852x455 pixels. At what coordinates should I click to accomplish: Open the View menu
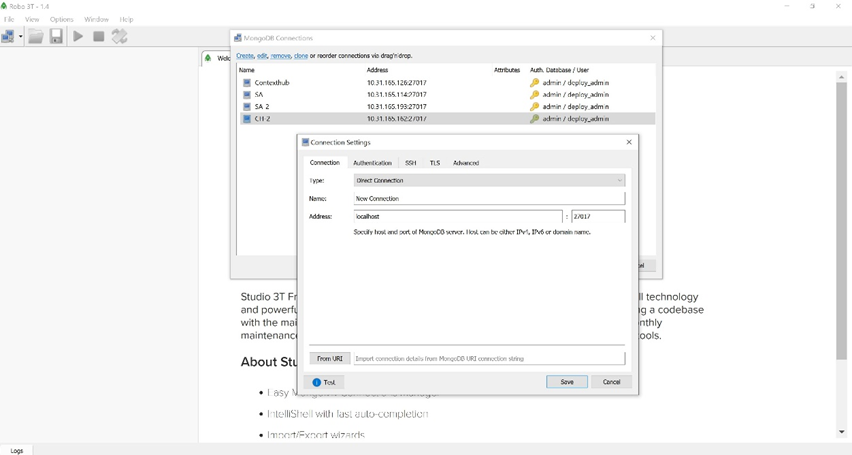[x=32, y=19]
